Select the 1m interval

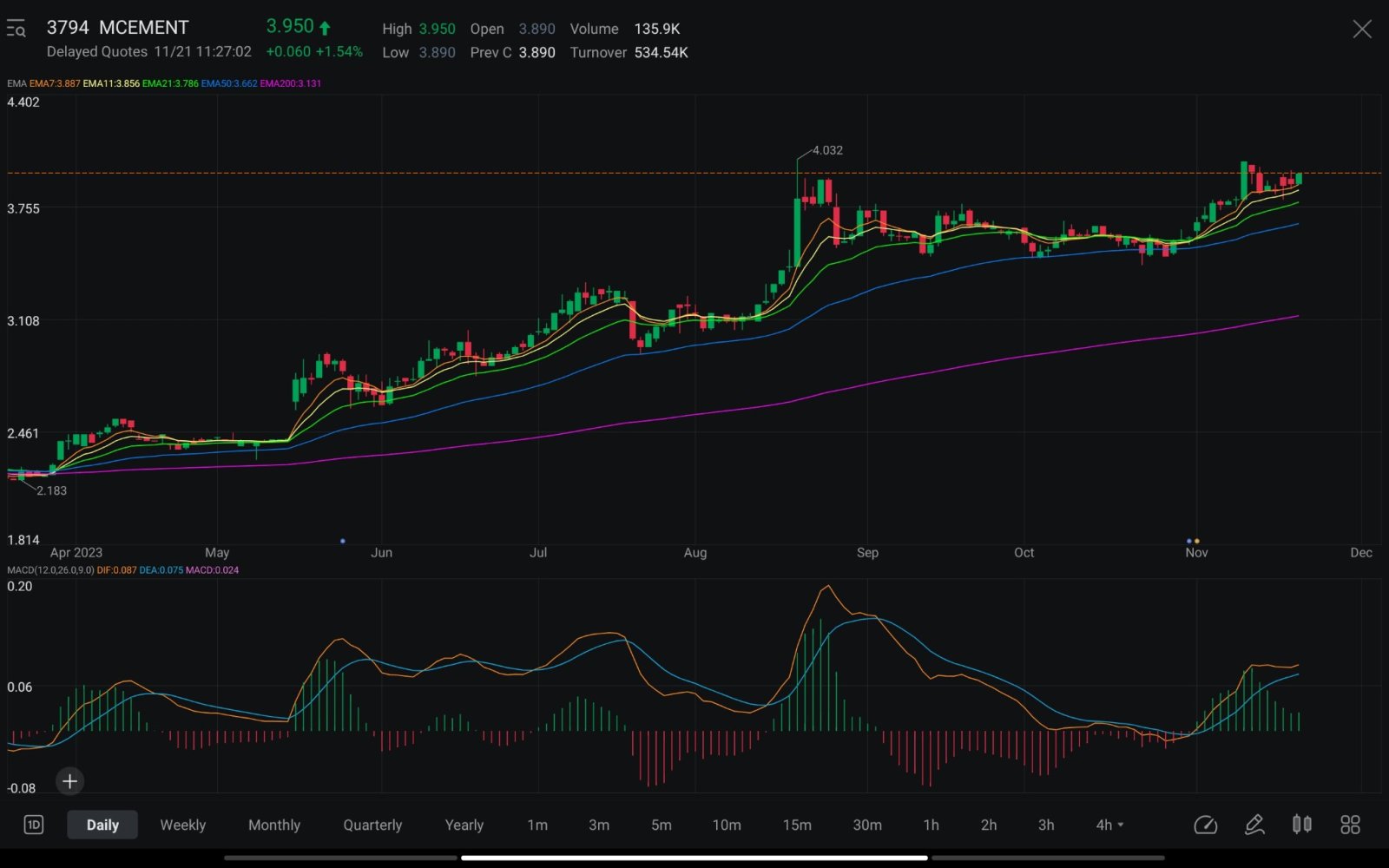click(x=537, y=825)
